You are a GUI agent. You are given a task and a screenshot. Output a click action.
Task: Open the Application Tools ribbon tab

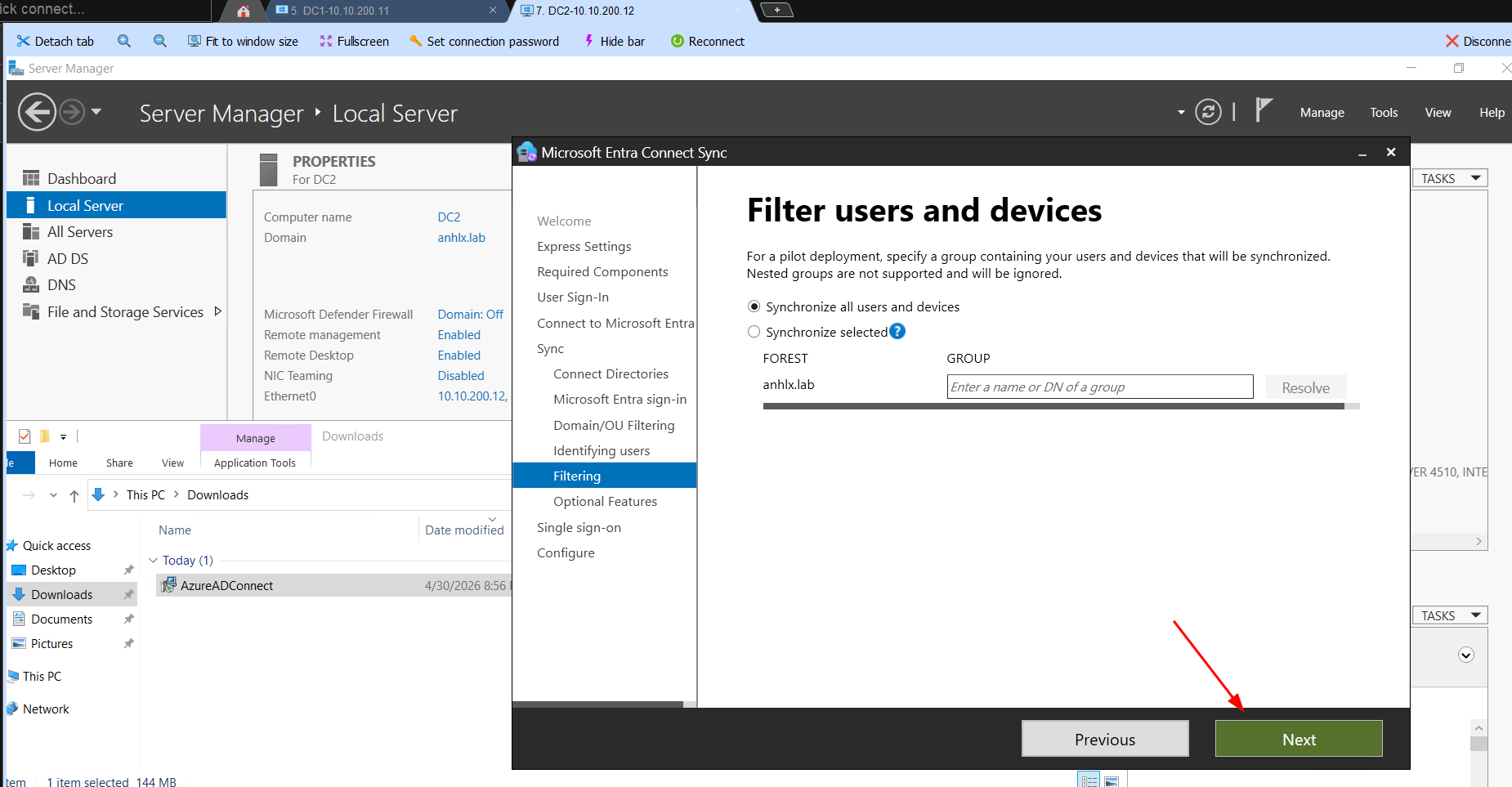pyautogui.click(x=255, y=463)
